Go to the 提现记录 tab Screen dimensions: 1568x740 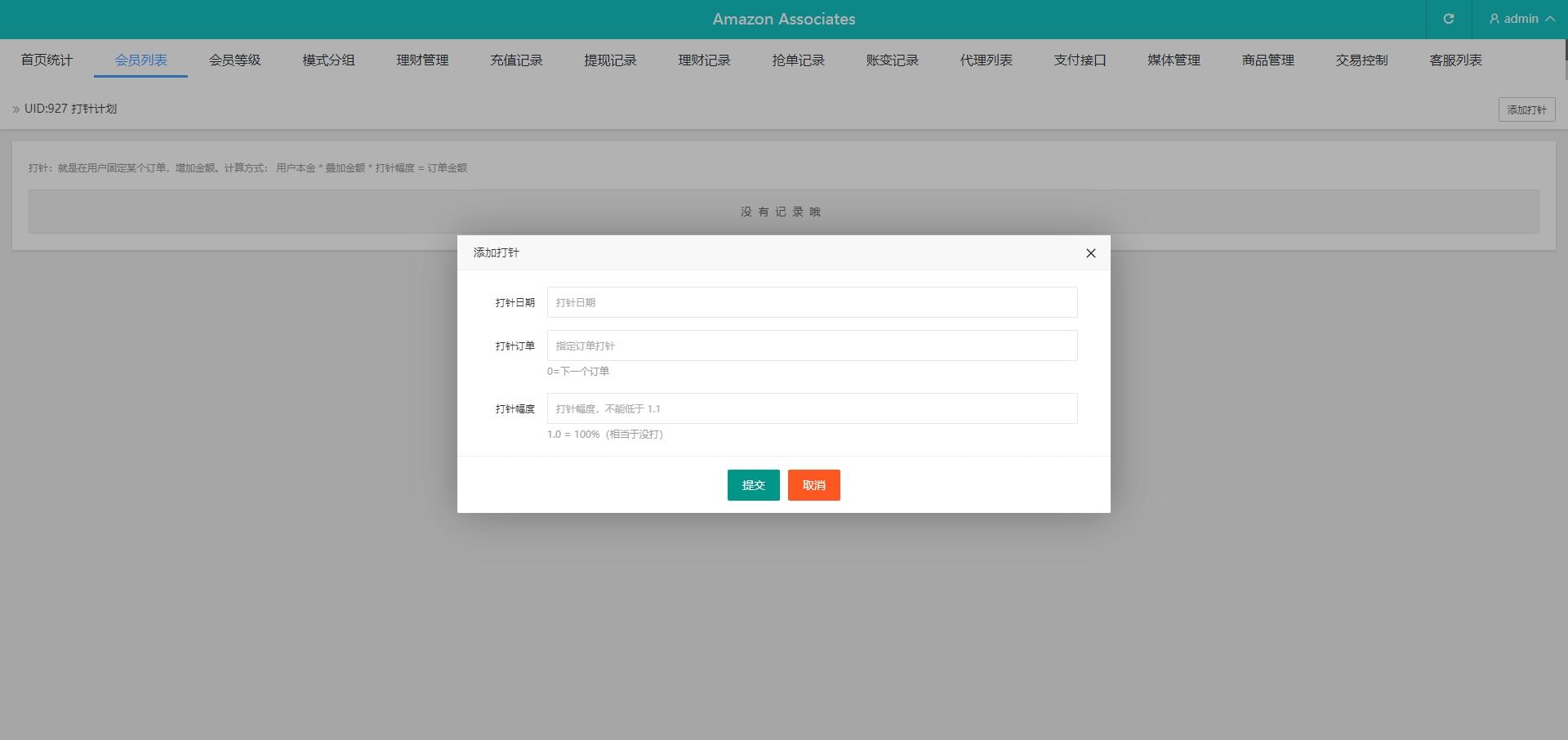pos(610,60)
